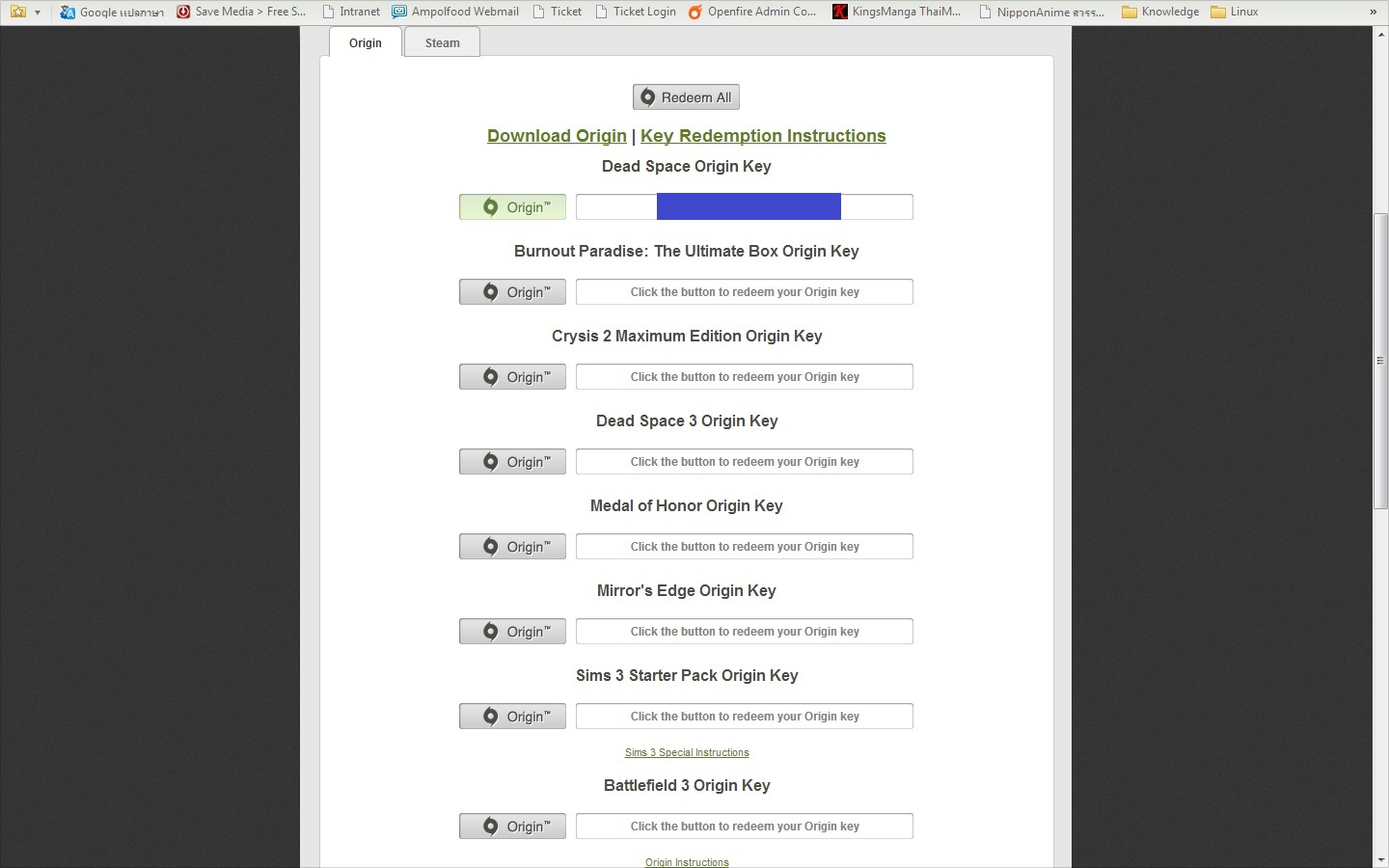Click the vertical scrollbar thumb
This screenshot has height=868, width=1389.
(x=1380, y=362)
